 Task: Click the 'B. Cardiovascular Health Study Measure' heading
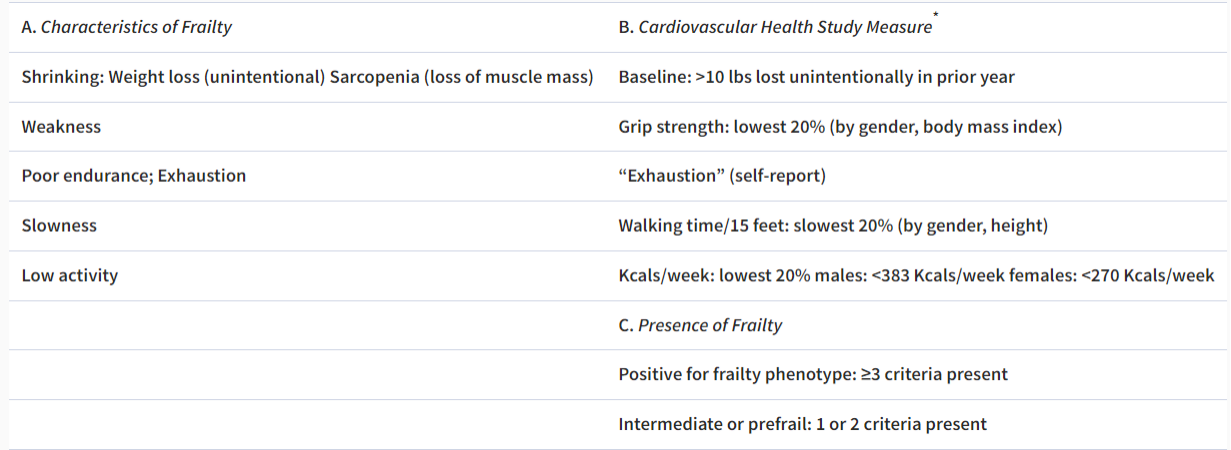point(775,27)
